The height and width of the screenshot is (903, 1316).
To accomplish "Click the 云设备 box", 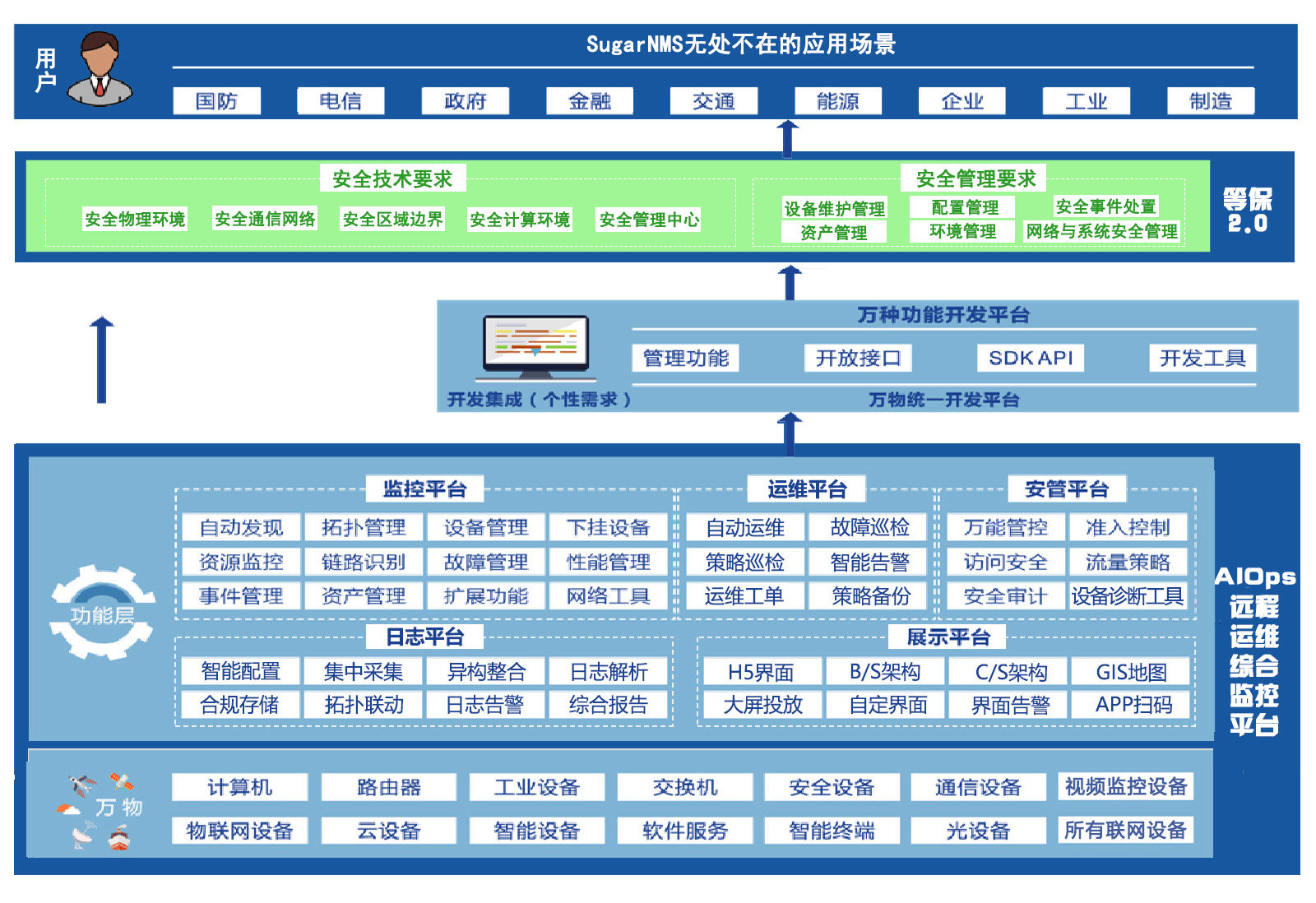I will [388, 830].
